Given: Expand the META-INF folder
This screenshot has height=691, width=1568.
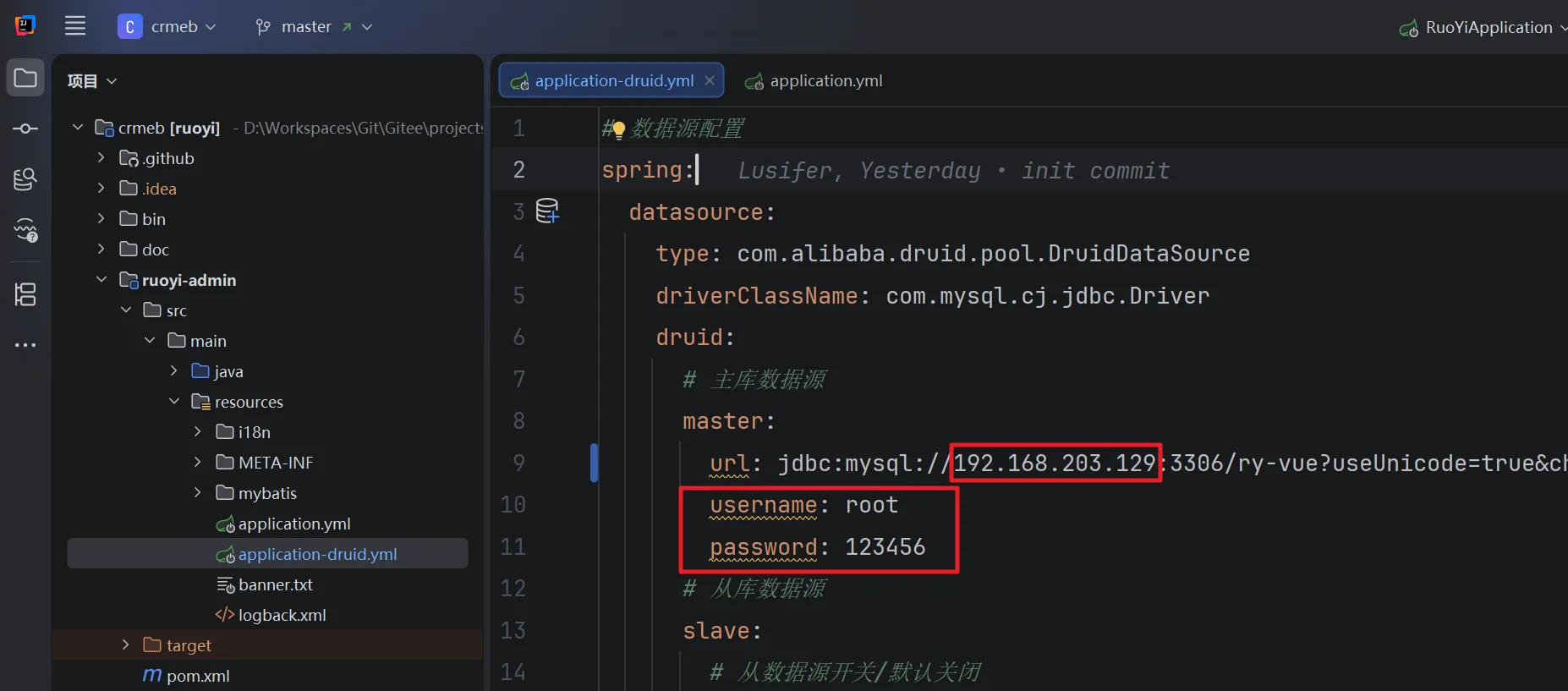Looking at the screenshot, I should point(198,462).
